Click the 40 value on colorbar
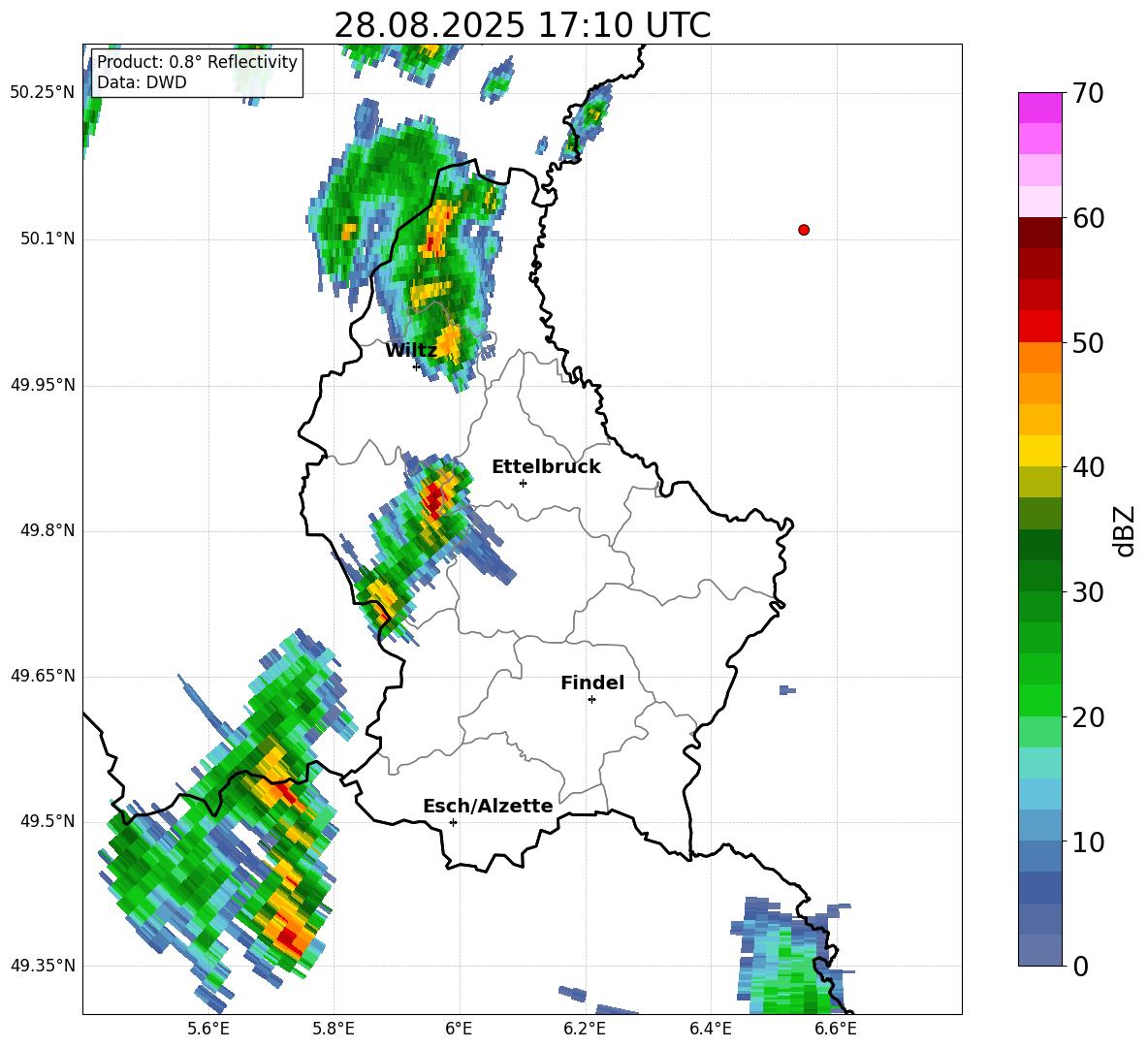 [x=1087, y=467]
